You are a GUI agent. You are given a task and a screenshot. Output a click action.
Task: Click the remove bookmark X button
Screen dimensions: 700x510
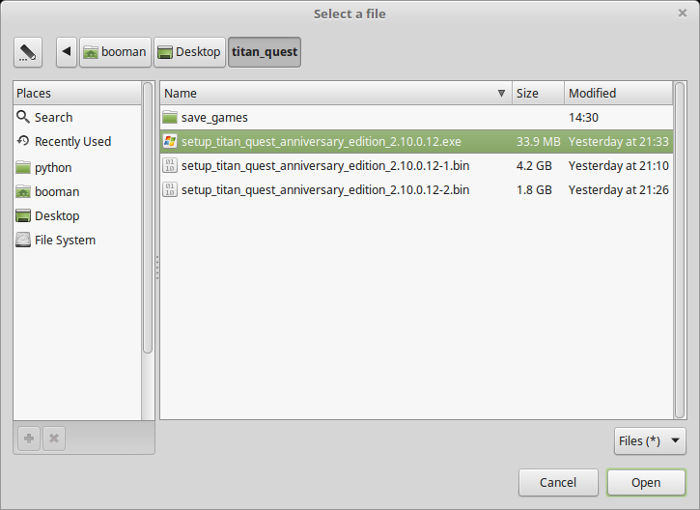(54, 439)
